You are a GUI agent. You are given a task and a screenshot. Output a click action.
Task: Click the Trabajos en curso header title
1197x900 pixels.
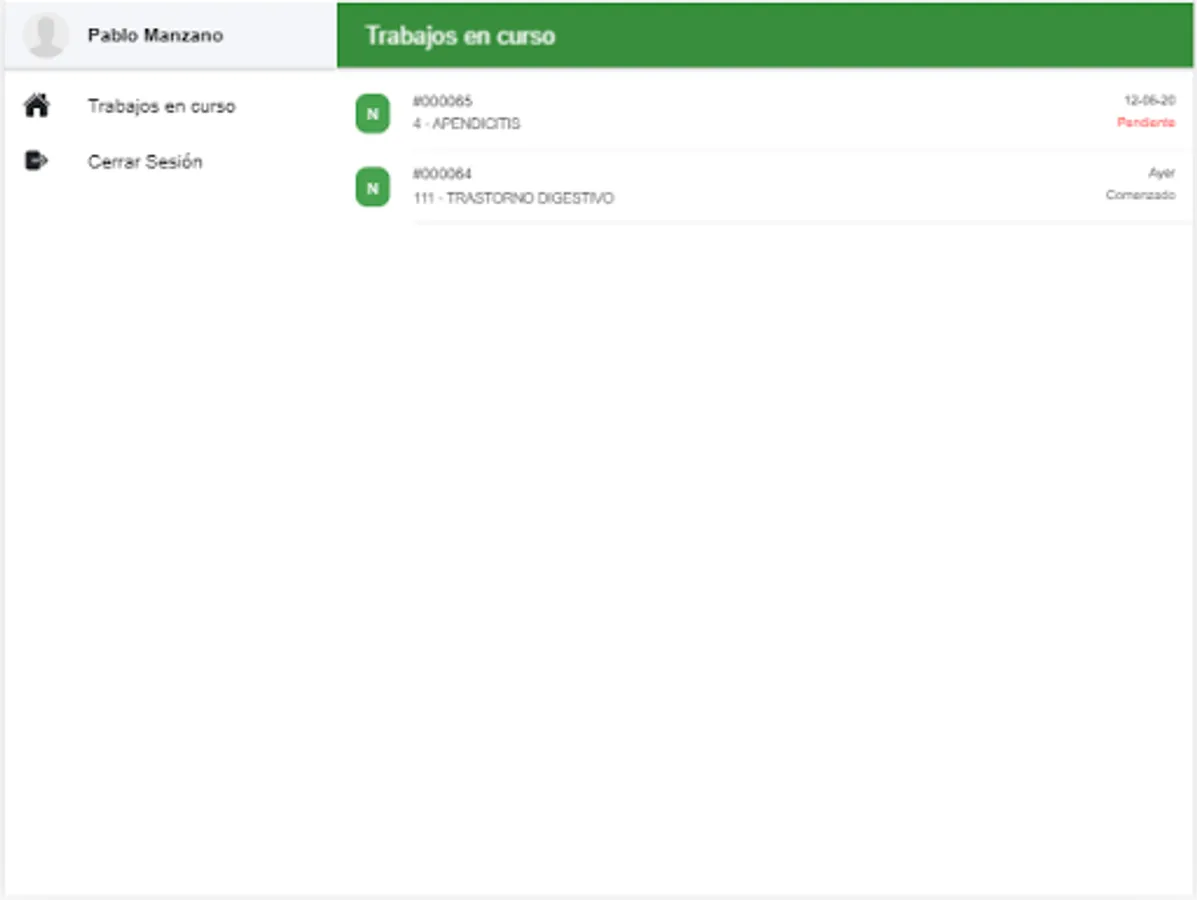pyautogui.click(x=460, y=36)
